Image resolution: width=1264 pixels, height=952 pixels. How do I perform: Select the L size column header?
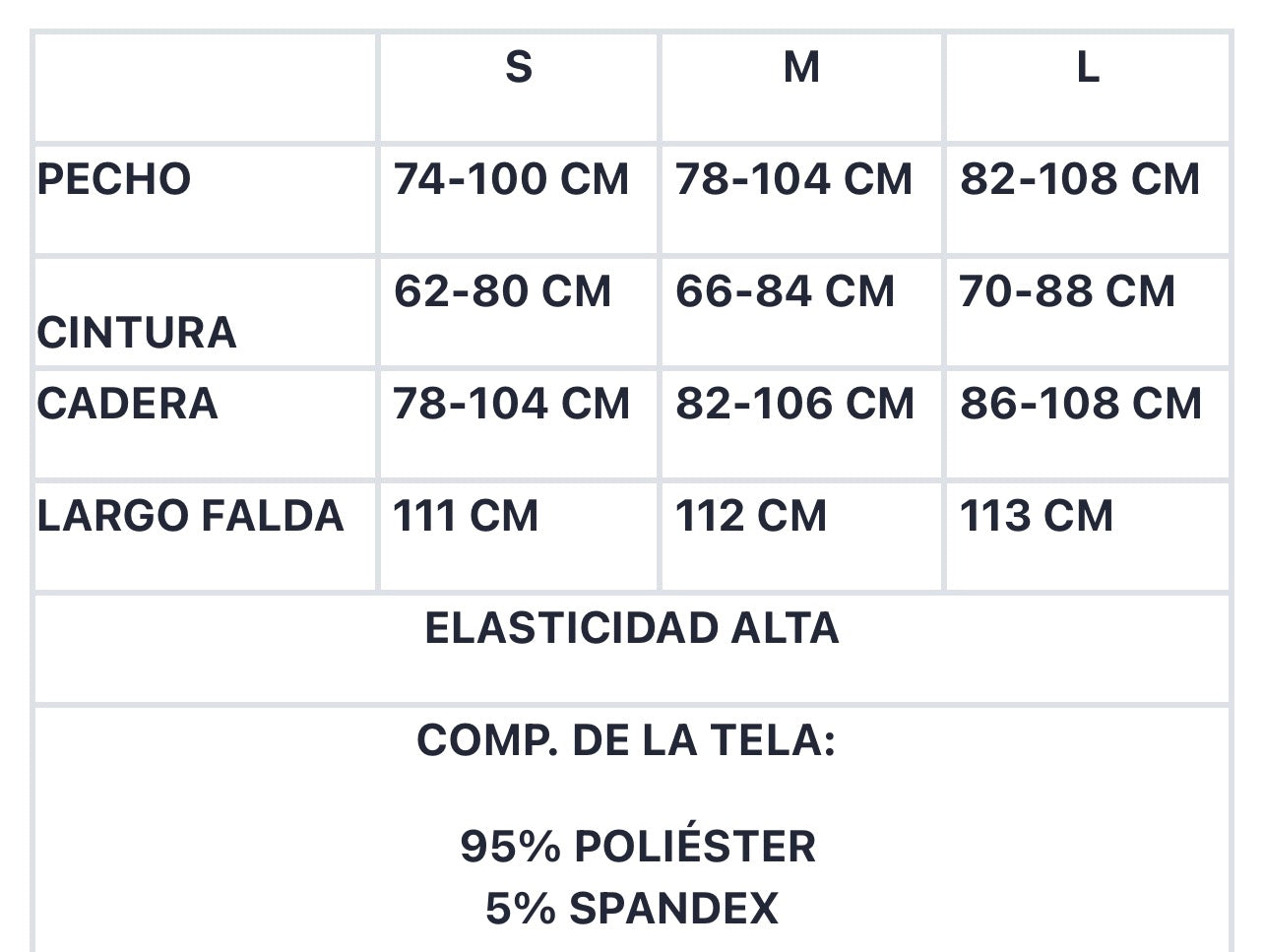click(1088, 89)
